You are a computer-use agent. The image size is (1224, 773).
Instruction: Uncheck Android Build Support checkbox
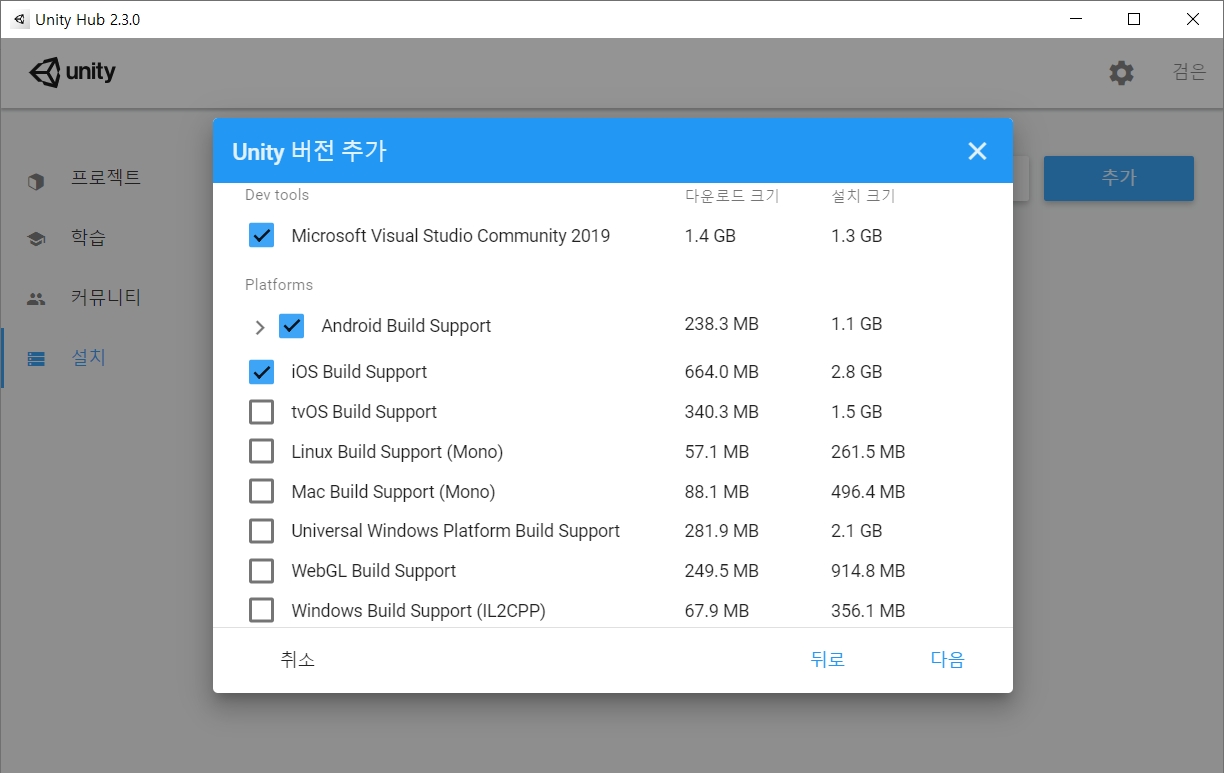point(291,326)
